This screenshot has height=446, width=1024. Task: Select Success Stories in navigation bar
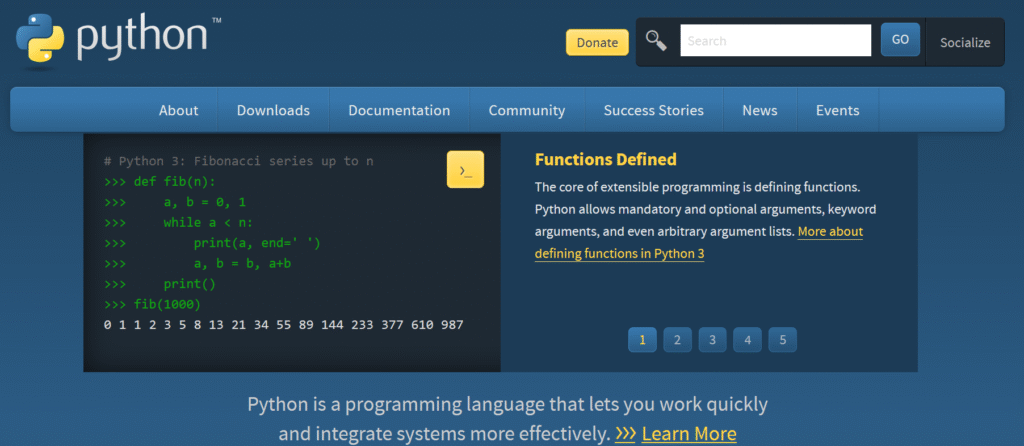coord(653,110)
